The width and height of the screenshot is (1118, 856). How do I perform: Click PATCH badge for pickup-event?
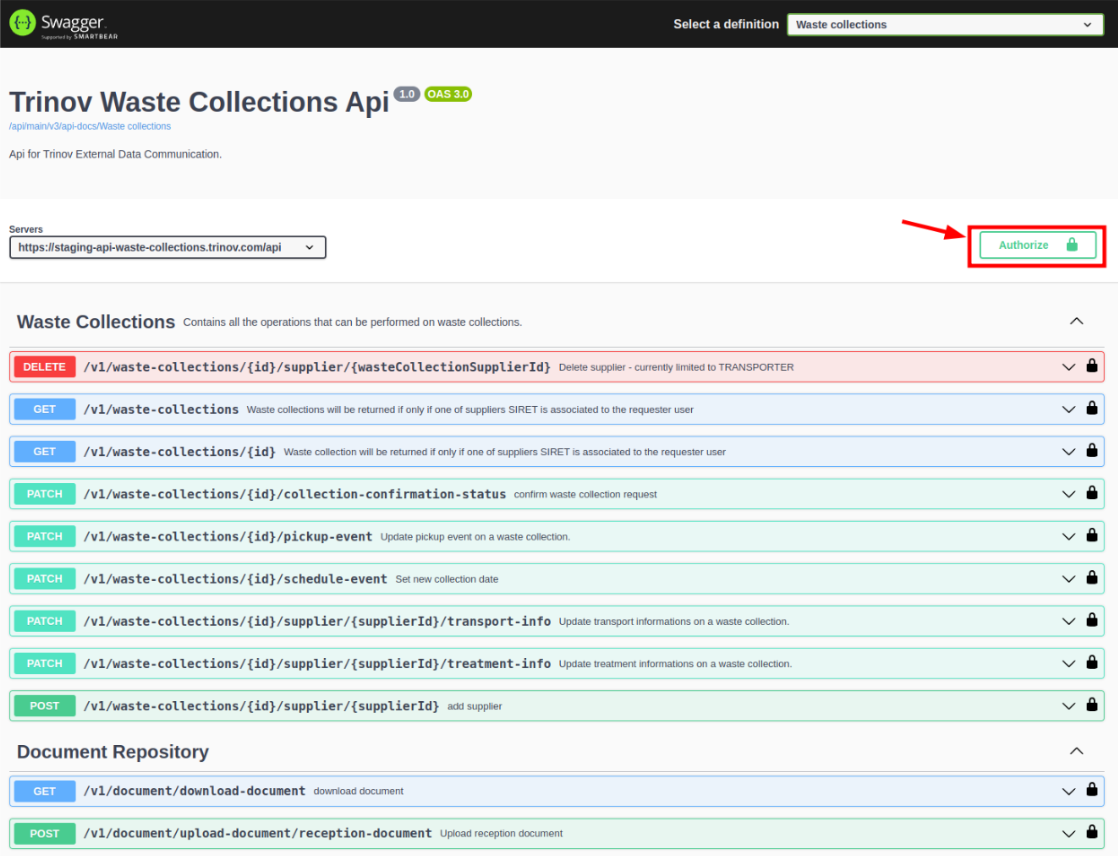pyautogui.click(x=44, y=537)
